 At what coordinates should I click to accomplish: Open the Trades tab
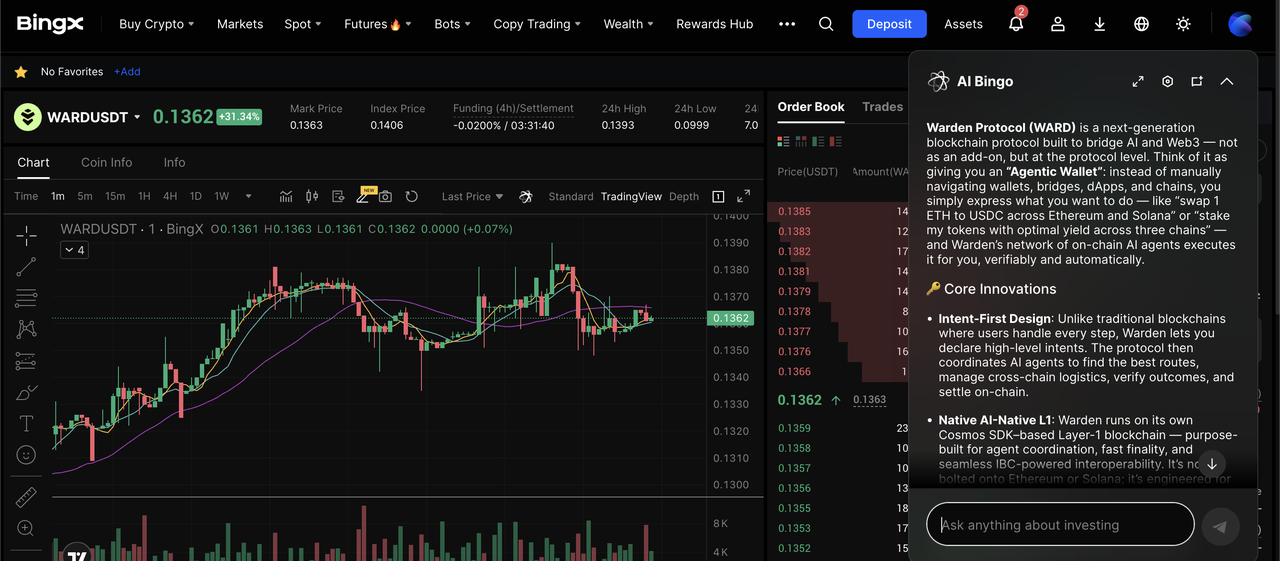click(882, 107)
